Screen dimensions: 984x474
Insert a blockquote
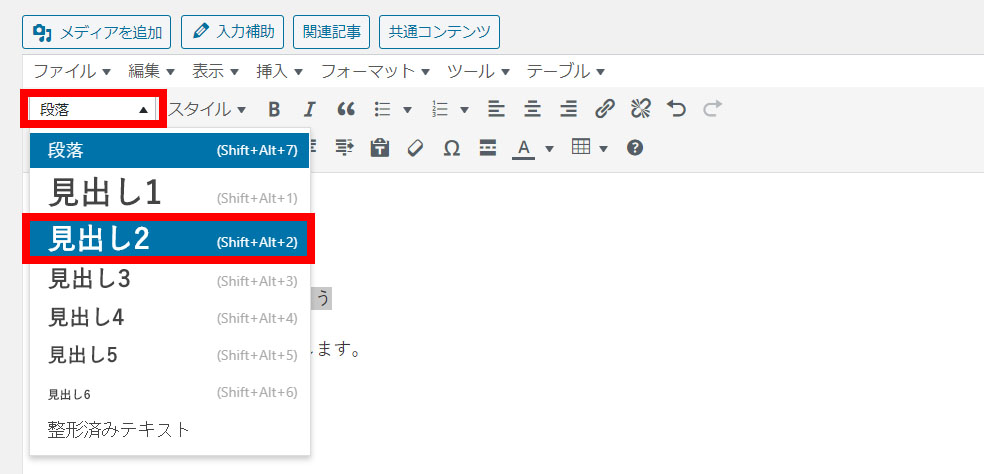(346, 109)
